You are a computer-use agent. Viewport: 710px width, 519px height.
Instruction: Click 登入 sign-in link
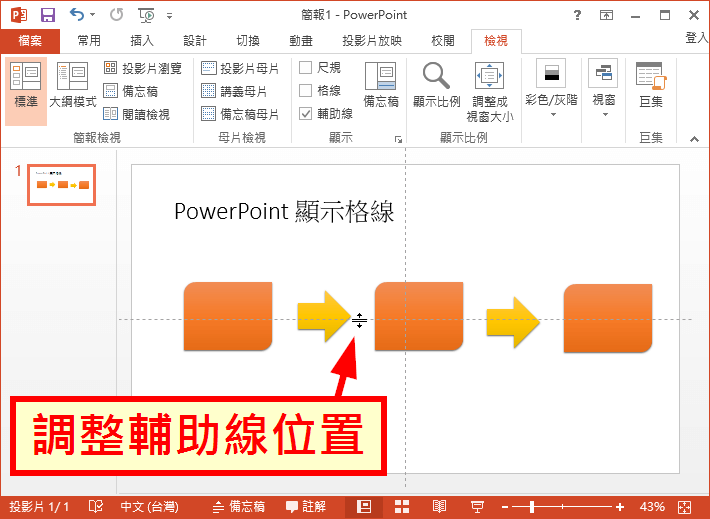696,38
